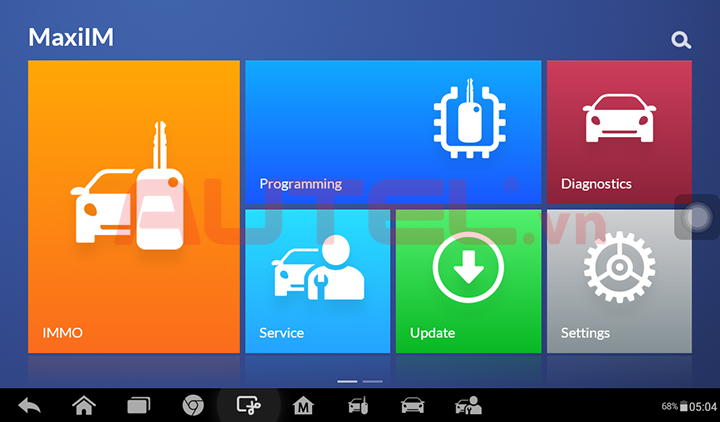This screenshot has width=720, height=422.
Task: Switch to the second page indicator
Action: (372, 381)
